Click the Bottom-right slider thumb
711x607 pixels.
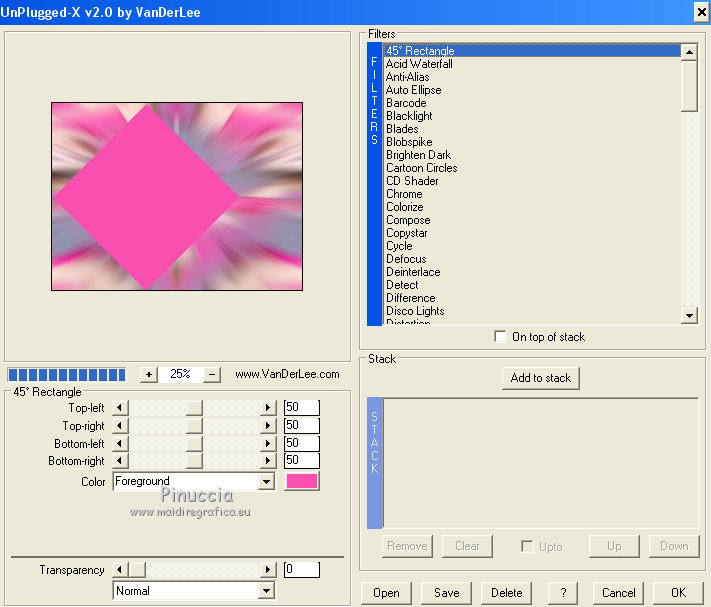click(x=195, y=461)
